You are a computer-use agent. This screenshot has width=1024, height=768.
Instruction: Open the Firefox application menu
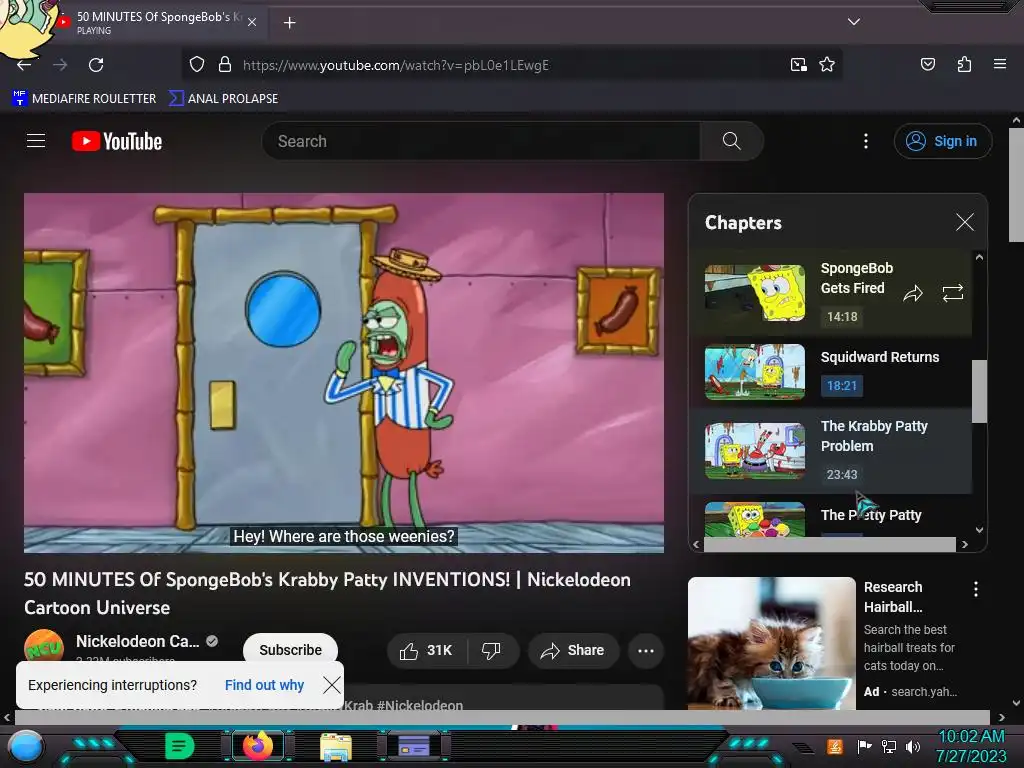1000,64
